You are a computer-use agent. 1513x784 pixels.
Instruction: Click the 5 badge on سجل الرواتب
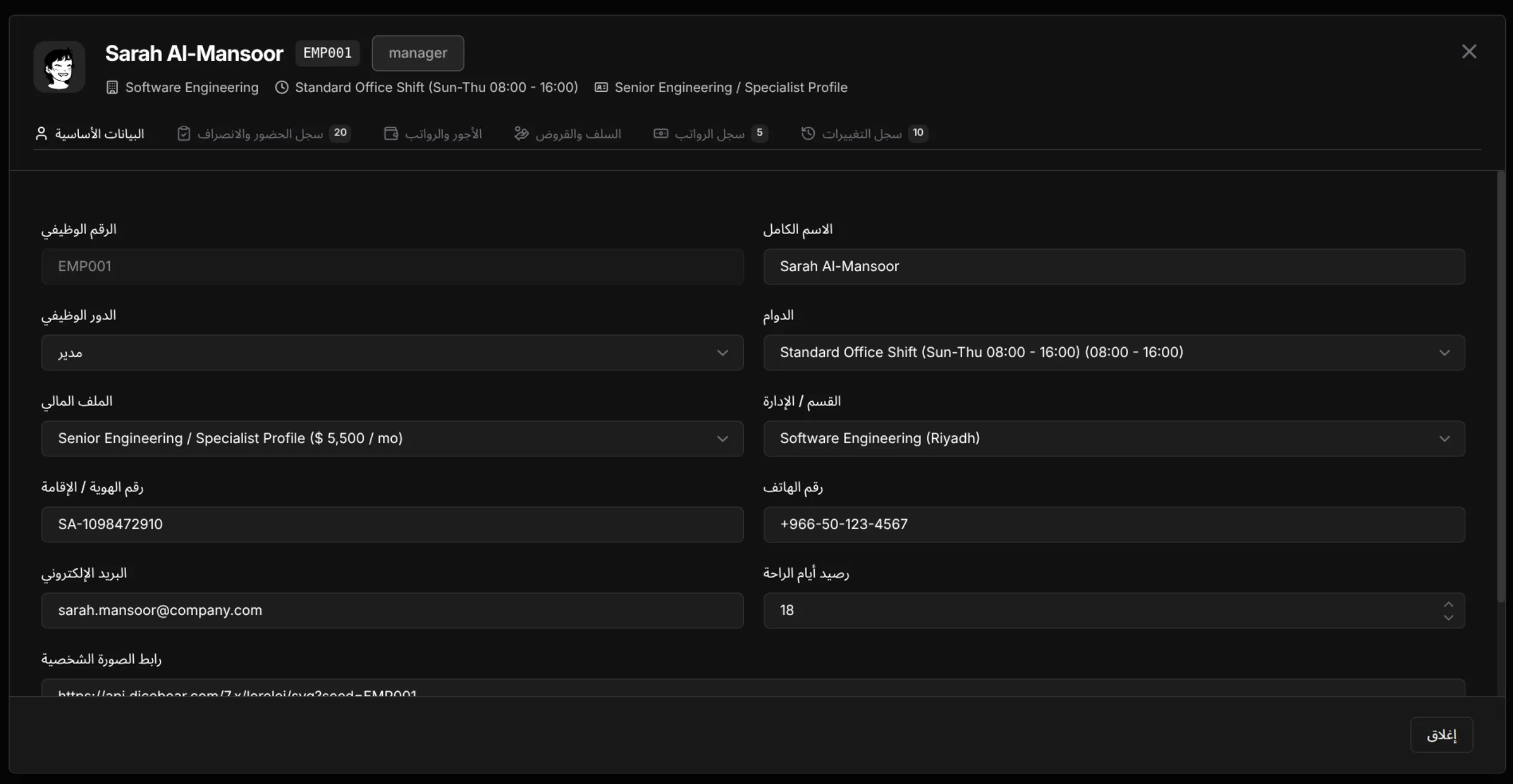point(760,133)
